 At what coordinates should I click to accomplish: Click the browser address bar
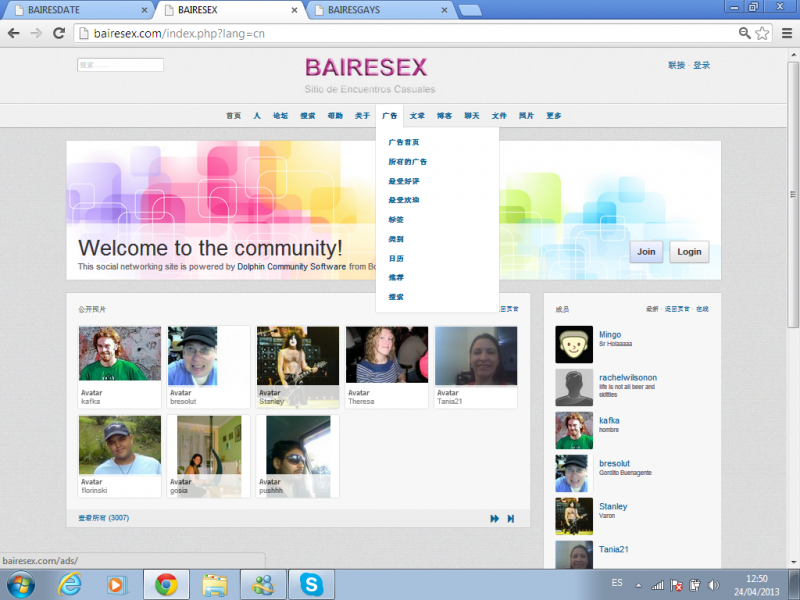point(406,34)
